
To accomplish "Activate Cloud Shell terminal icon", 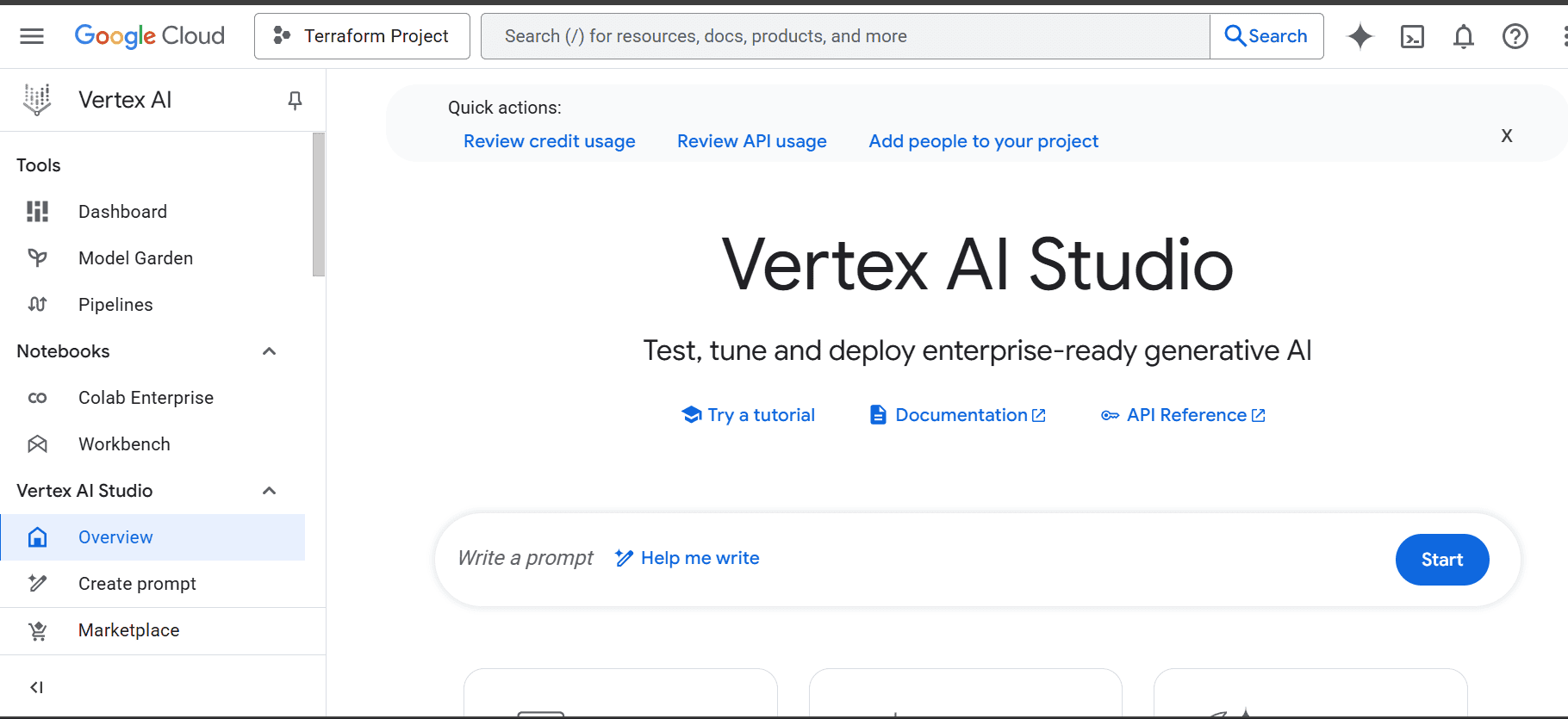I will 1412,36.
